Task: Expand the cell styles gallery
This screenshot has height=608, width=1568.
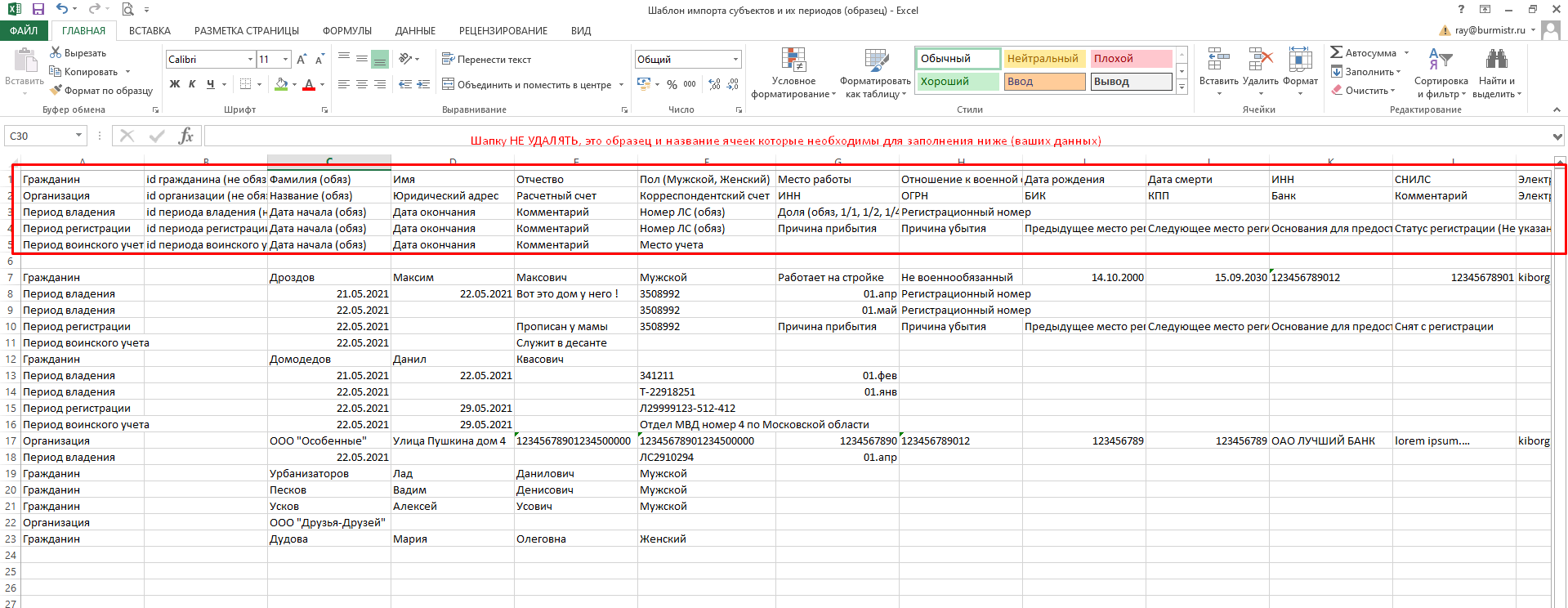Action: [1182, 87]
